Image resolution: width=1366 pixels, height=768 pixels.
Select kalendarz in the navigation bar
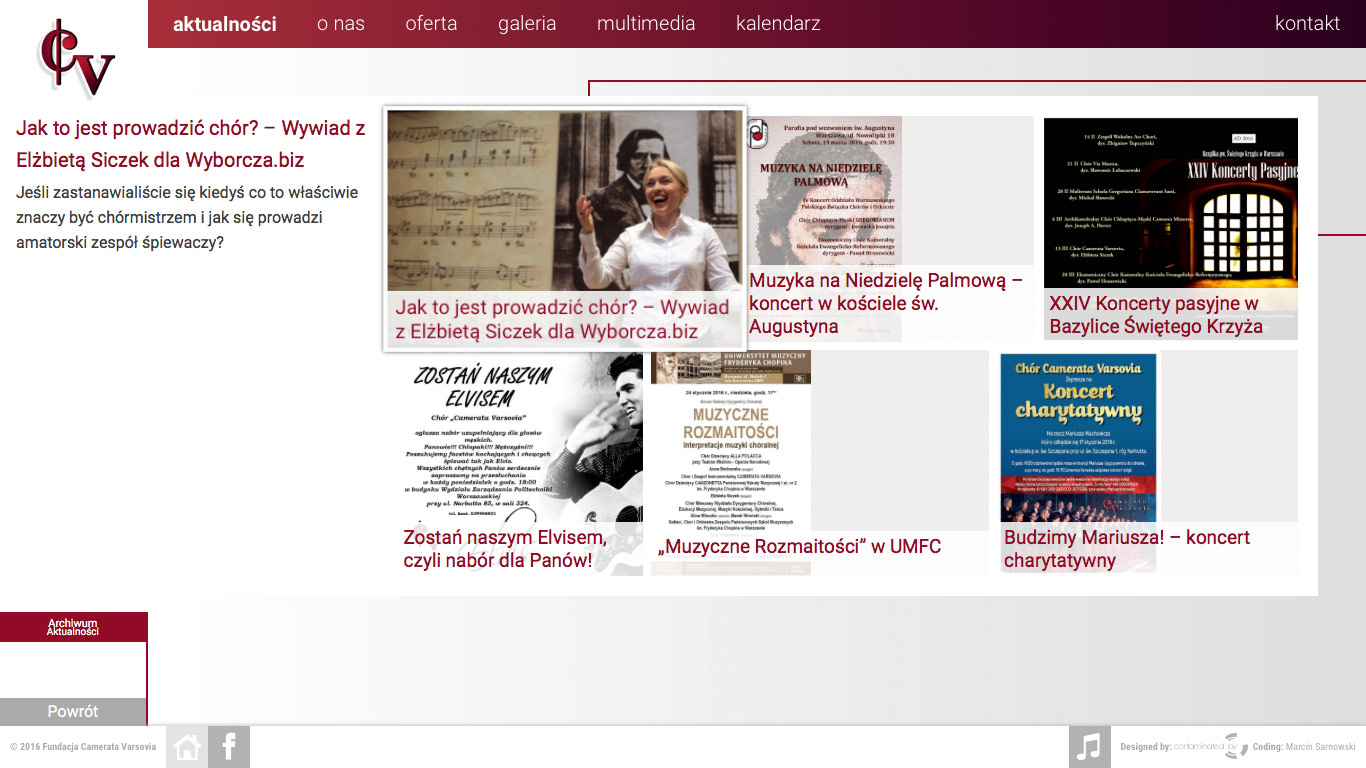coord(778,24)
